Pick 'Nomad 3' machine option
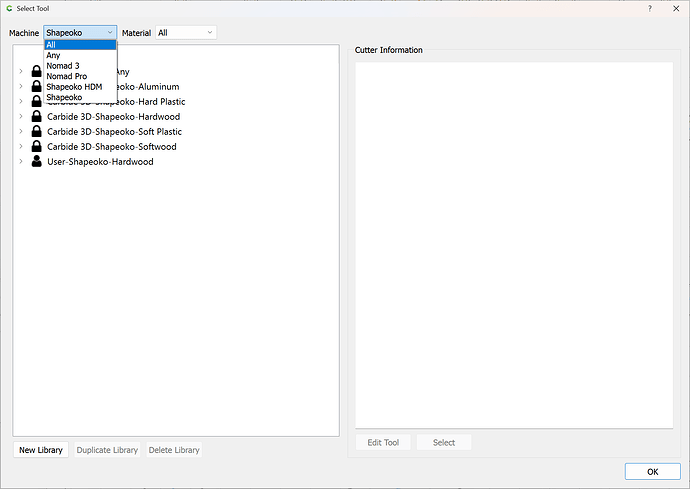Image resolution: width=690 pixels, height=489 pixels. (x=81, y=66)
